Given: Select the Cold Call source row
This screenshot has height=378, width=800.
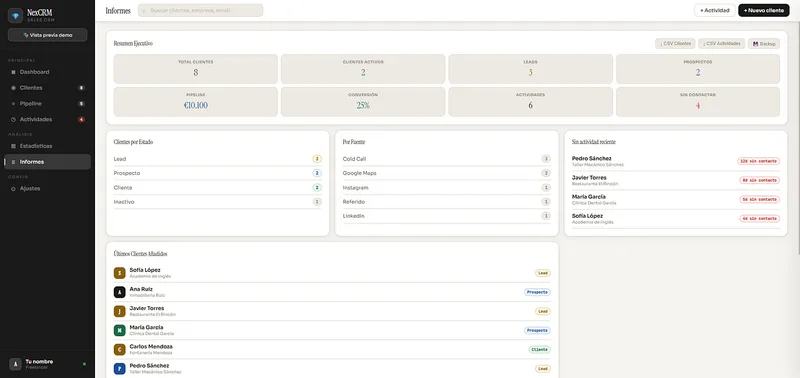Looking at the screenshot, I should (446, 159).
